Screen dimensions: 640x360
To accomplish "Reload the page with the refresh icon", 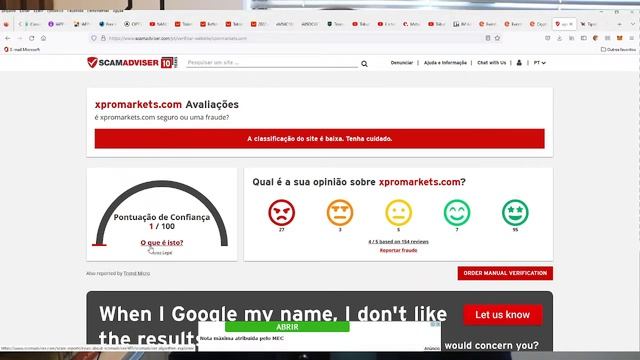I will (x=31, y=38).
